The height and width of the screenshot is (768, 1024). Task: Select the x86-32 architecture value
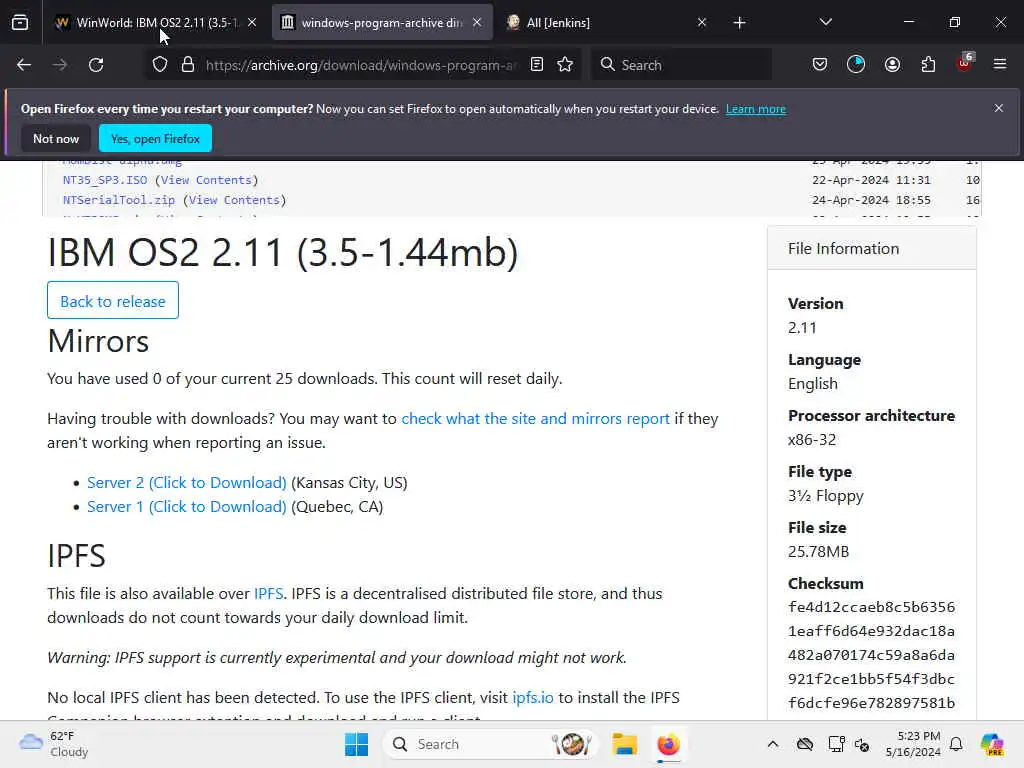point(812,440)
